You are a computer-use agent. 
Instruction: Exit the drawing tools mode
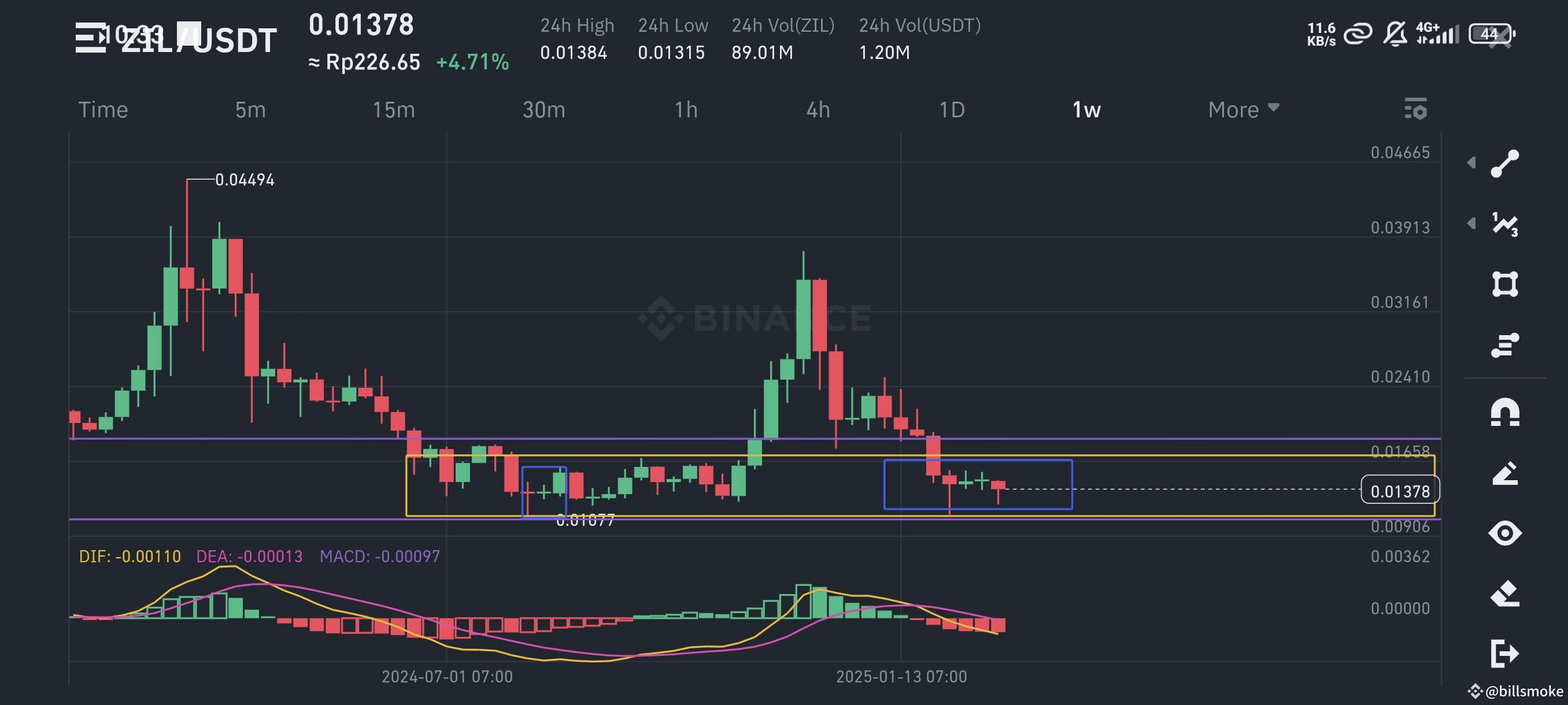[1505, 654]
